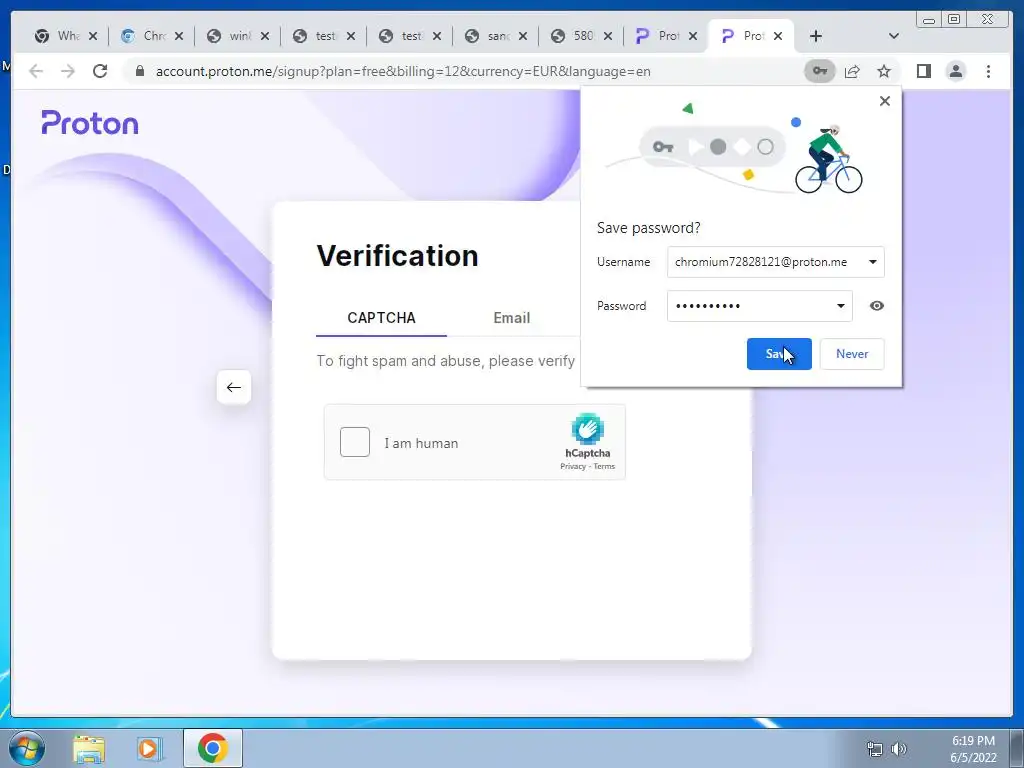Go back using the browser back arrow
Viewport: 1024px width, 768px height.
click(36, 71)
